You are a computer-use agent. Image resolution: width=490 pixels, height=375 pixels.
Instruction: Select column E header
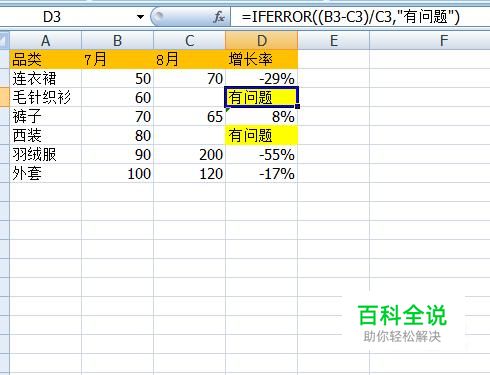[334, 41]
